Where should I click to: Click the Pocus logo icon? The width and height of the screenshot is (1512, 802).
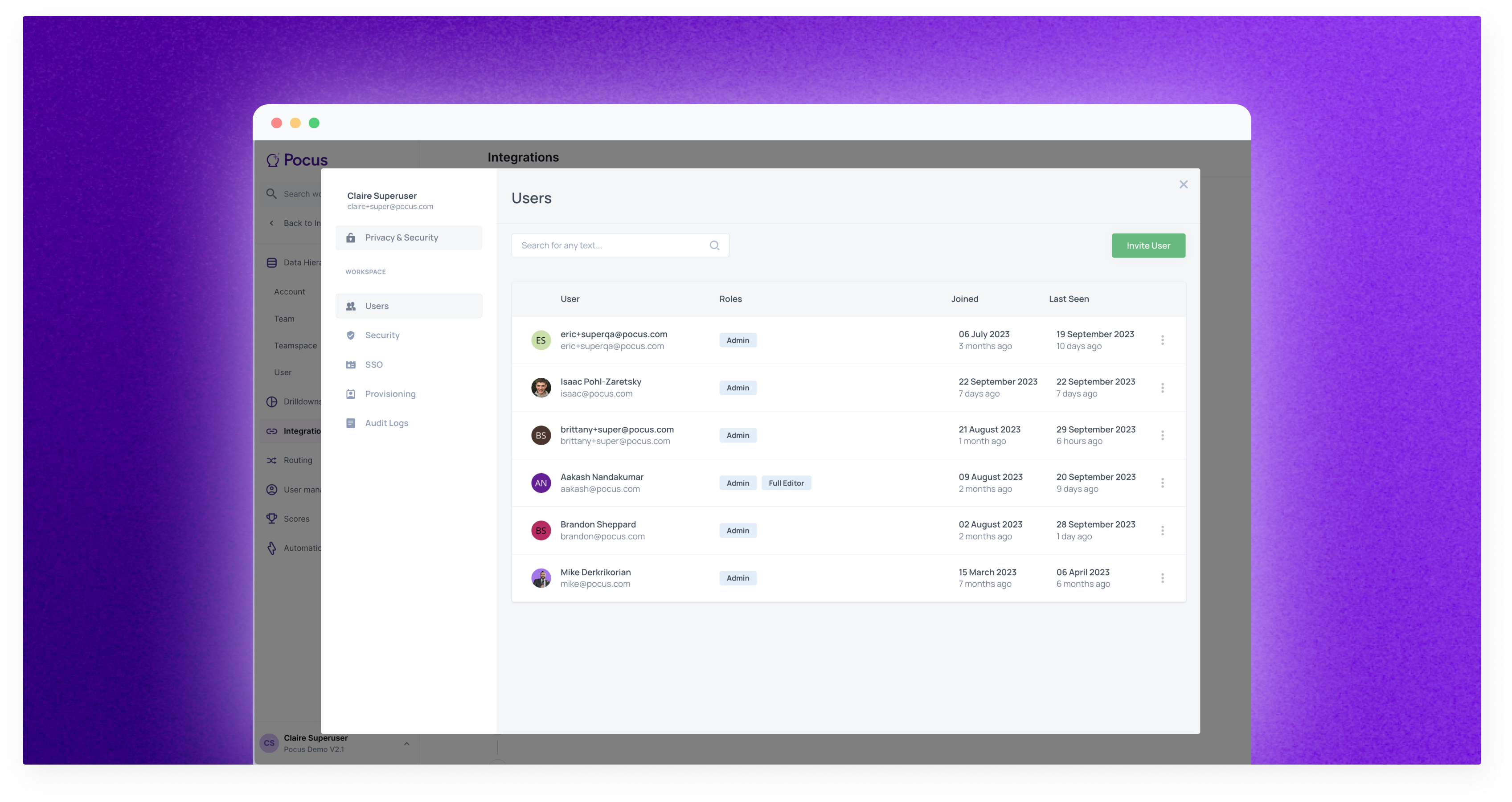point(273,160)
